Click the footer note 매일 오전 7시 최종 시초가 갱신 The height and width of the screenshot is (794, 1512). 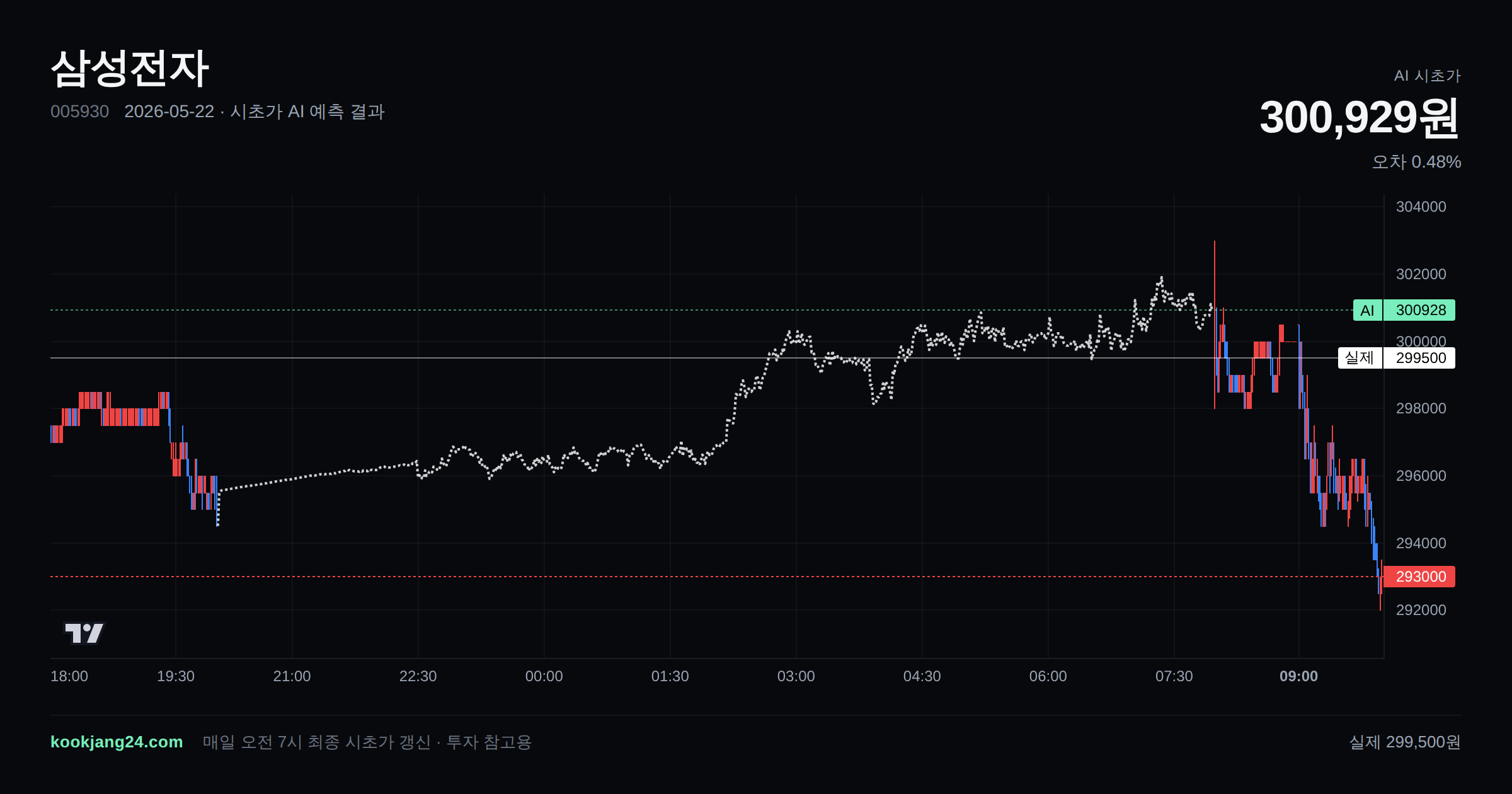317,742
